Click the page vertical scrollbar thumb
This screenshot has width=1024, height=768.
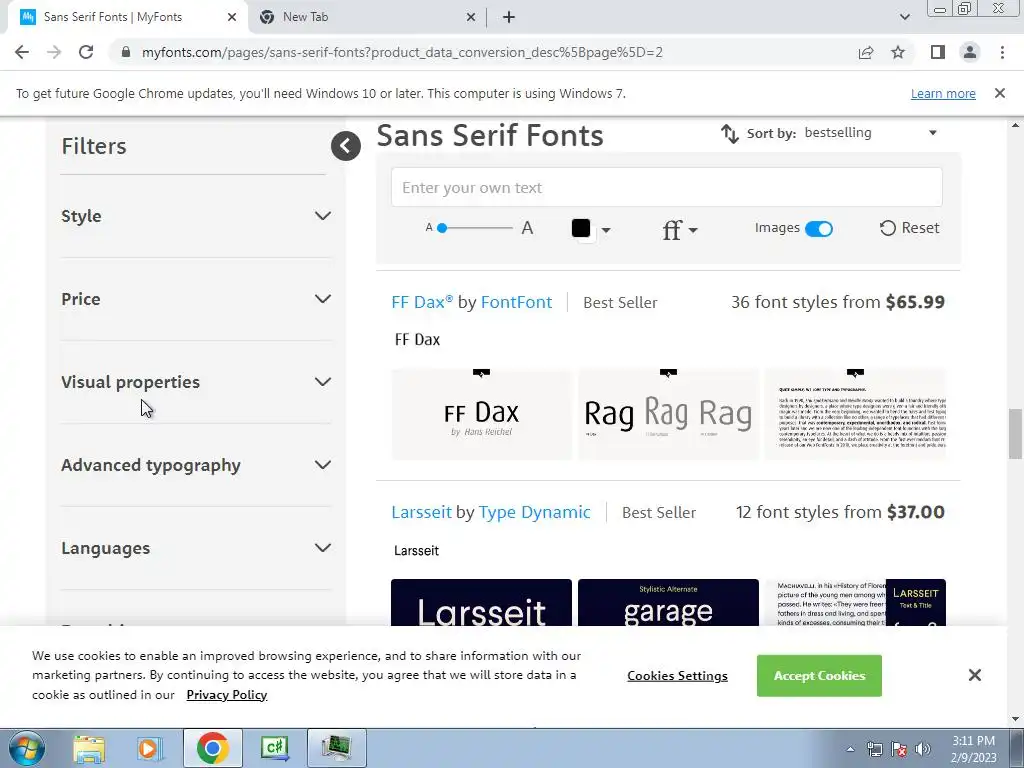[1015, 434]
